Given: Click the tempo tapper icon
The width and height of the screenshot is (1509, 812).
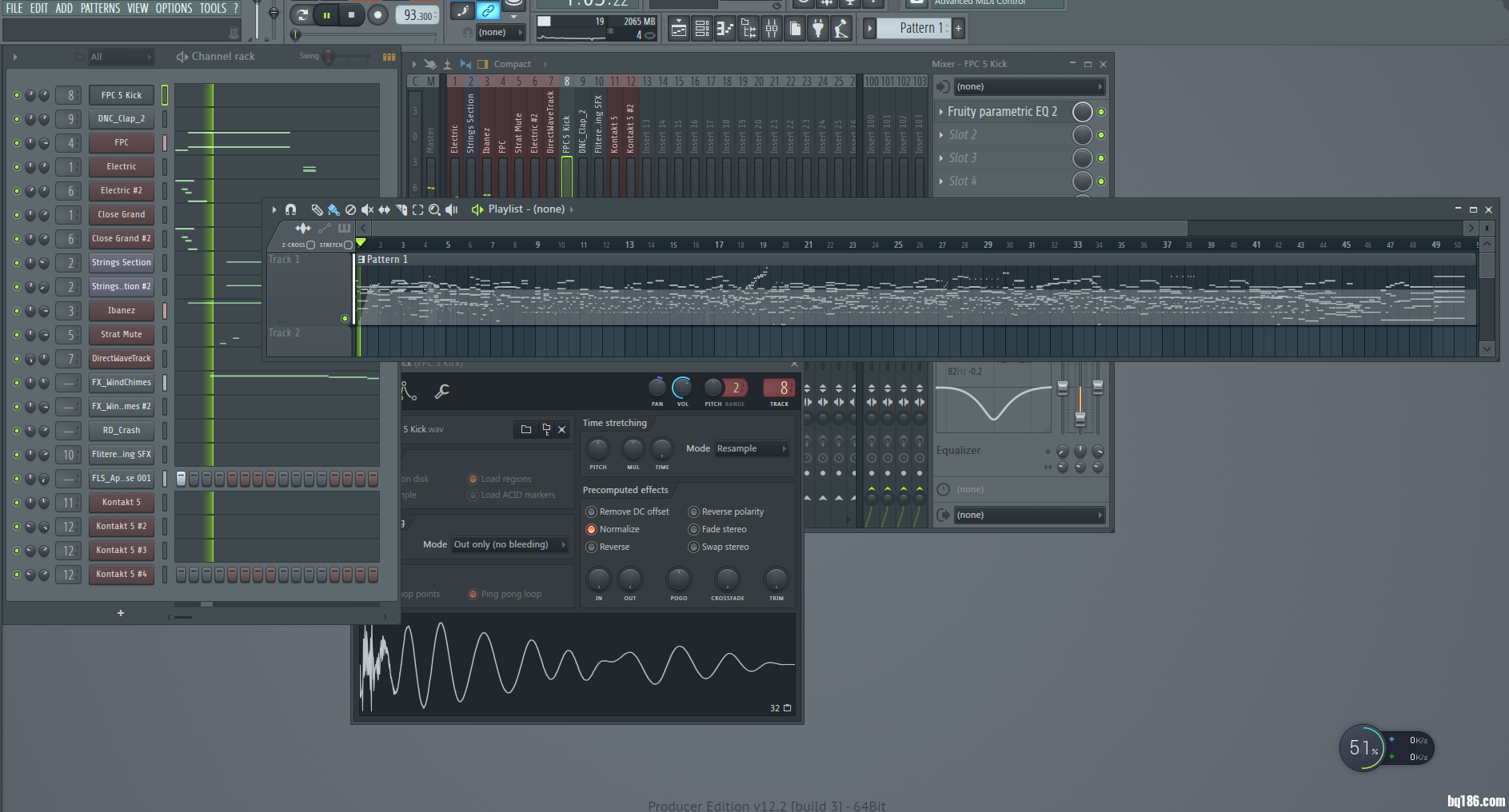Looking at the screenshot, I should pyautogui.click(x=841, y=30).
